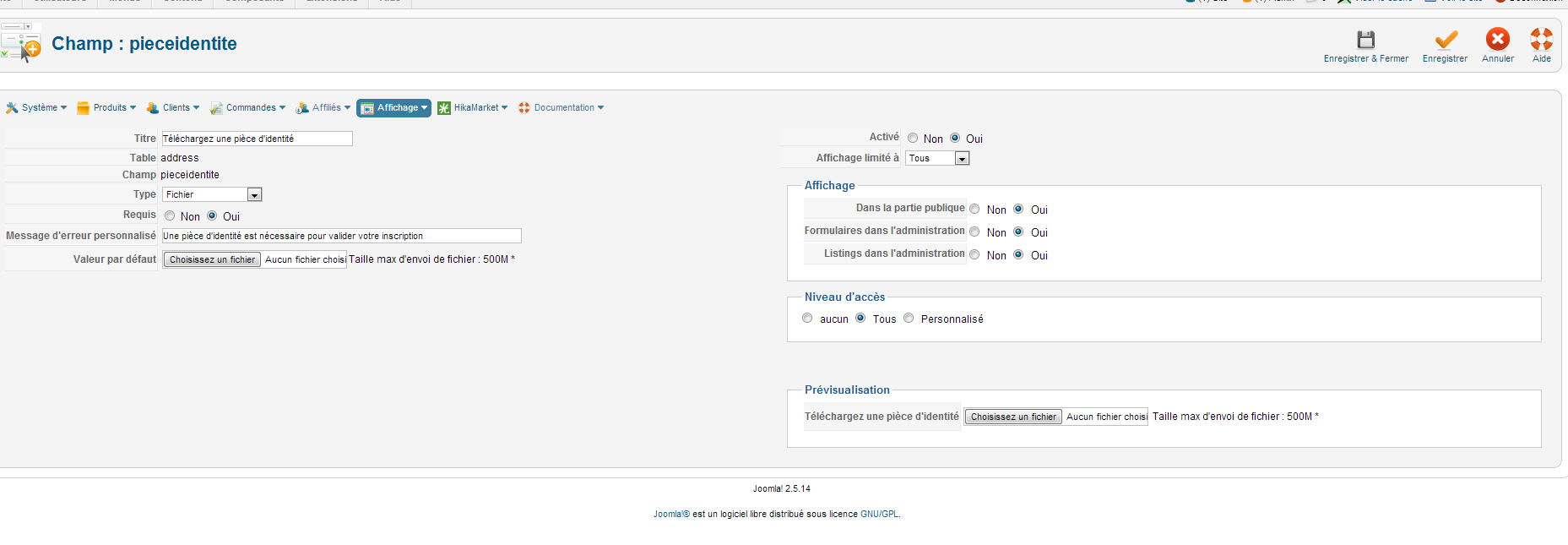Set Activé to Non

pos(913,138)
